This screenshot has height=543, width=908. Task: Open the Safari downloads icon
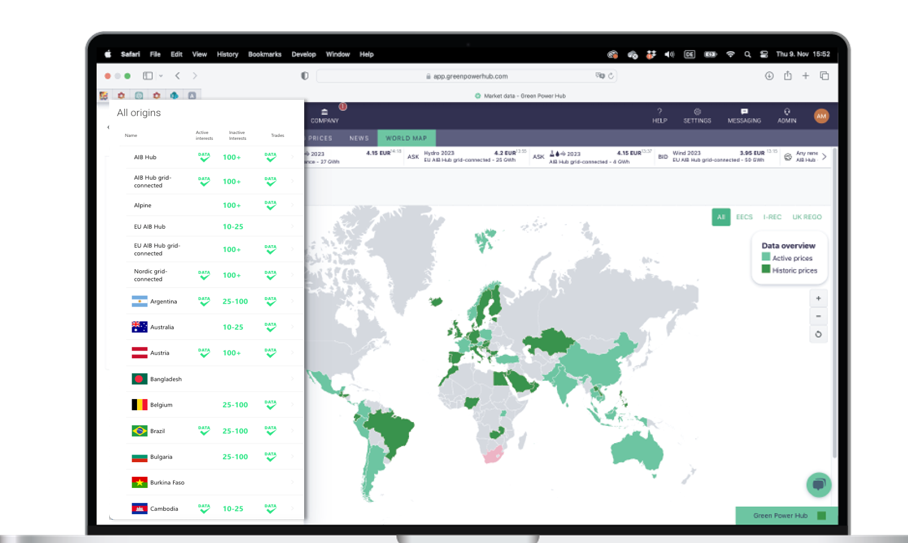(769, 76)
